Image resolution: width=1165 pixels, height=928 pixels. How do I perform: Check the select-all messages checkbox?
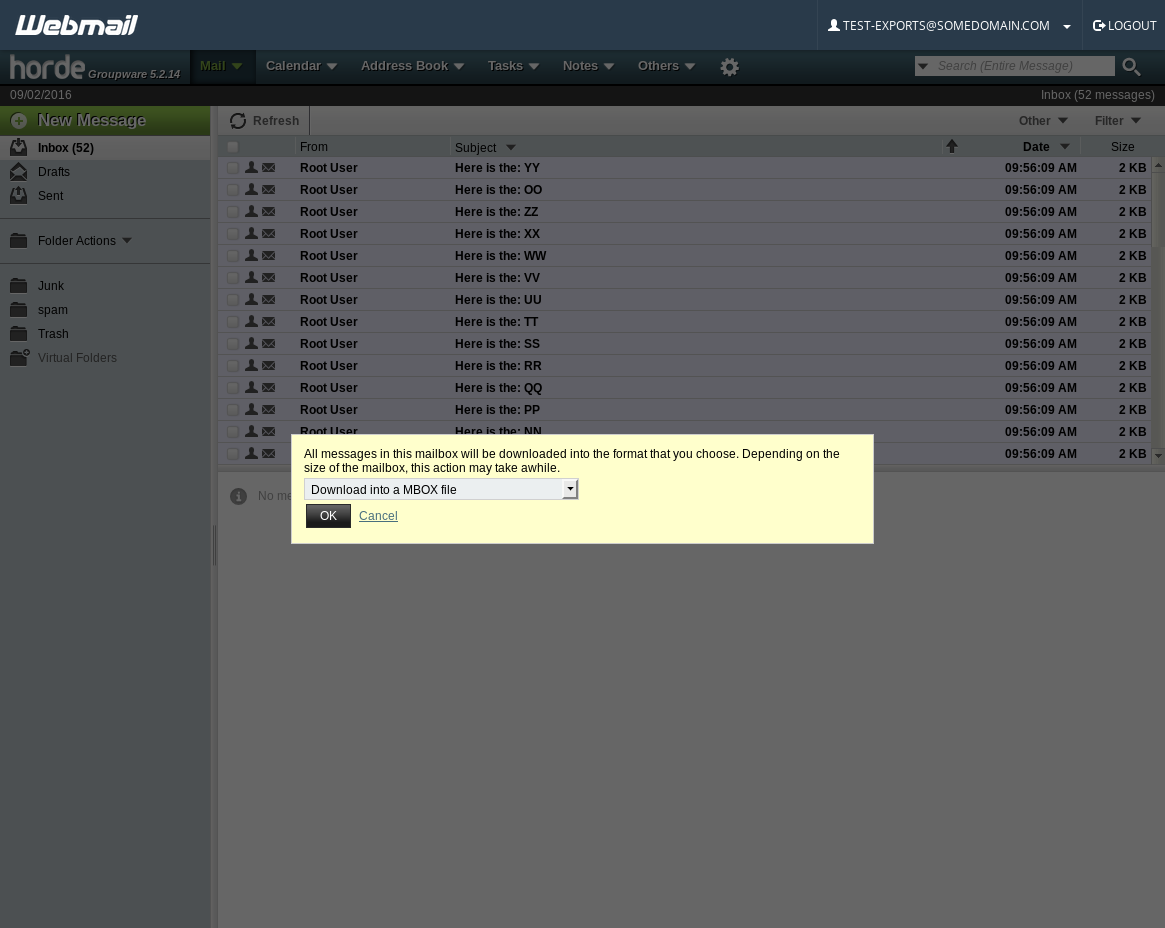[x=232, y=146]
